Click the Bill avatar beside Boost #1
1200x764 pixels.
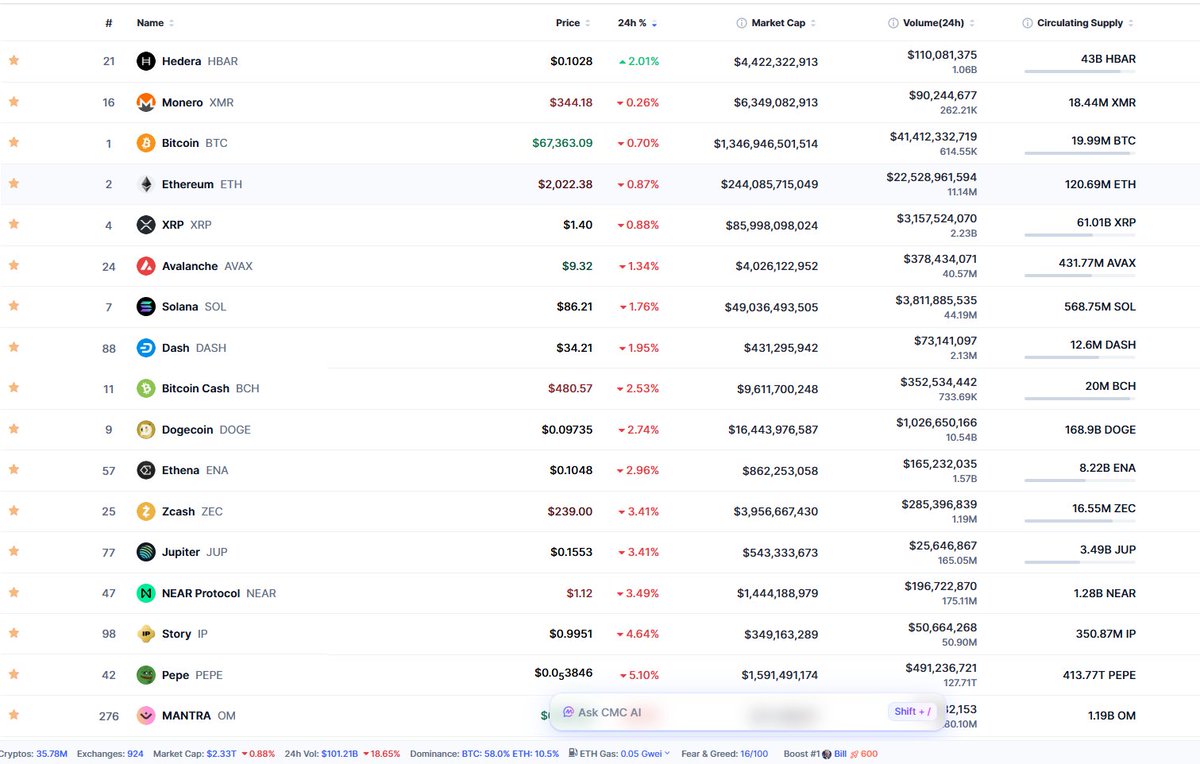click(826, 754)
